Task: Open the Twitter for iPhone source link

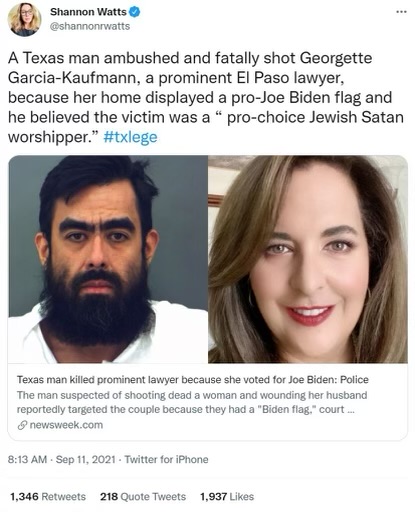Action: (x=166, y=460)
